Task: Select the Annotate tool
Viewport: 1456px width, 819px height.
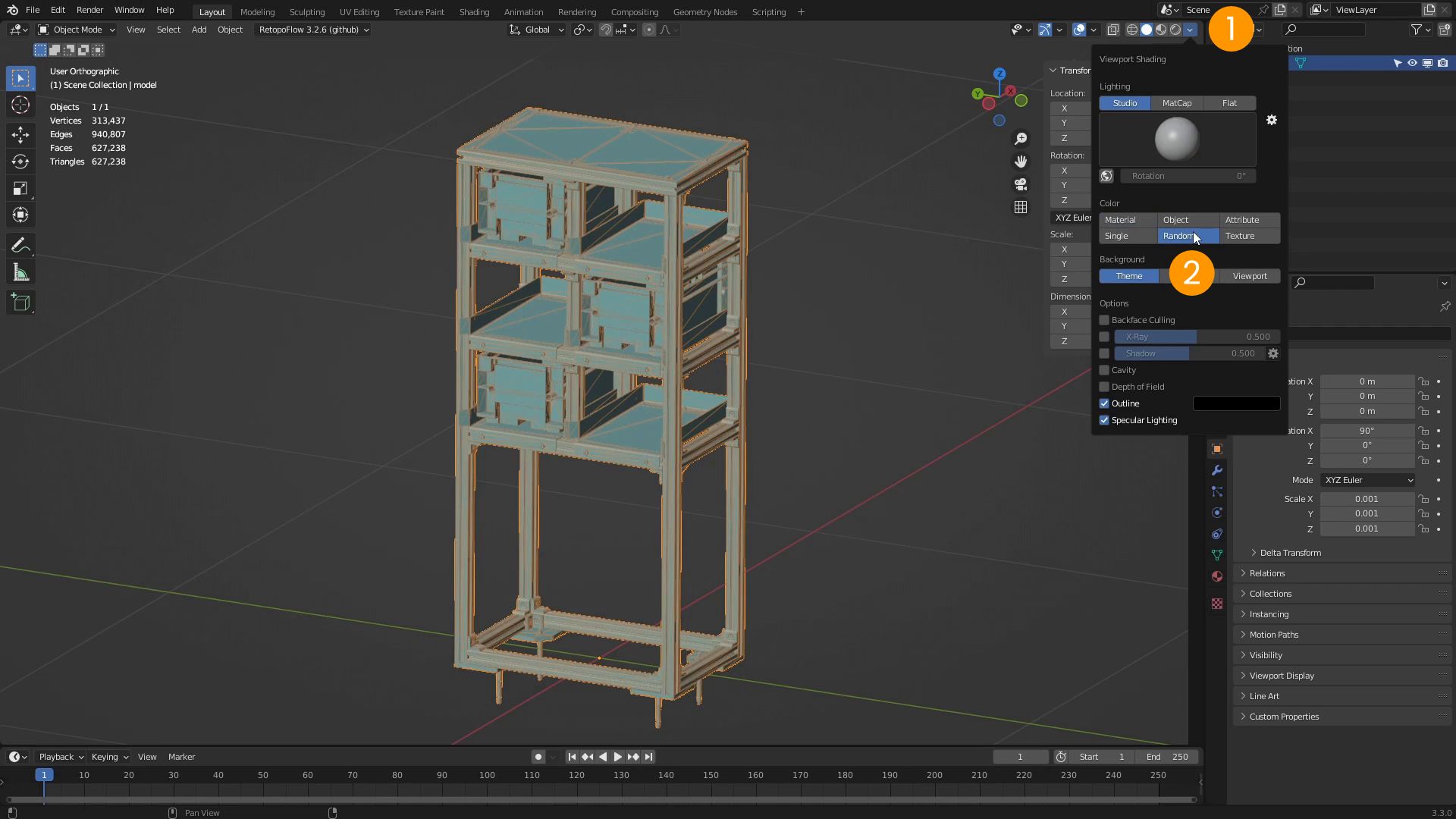Action: [20, 244]
